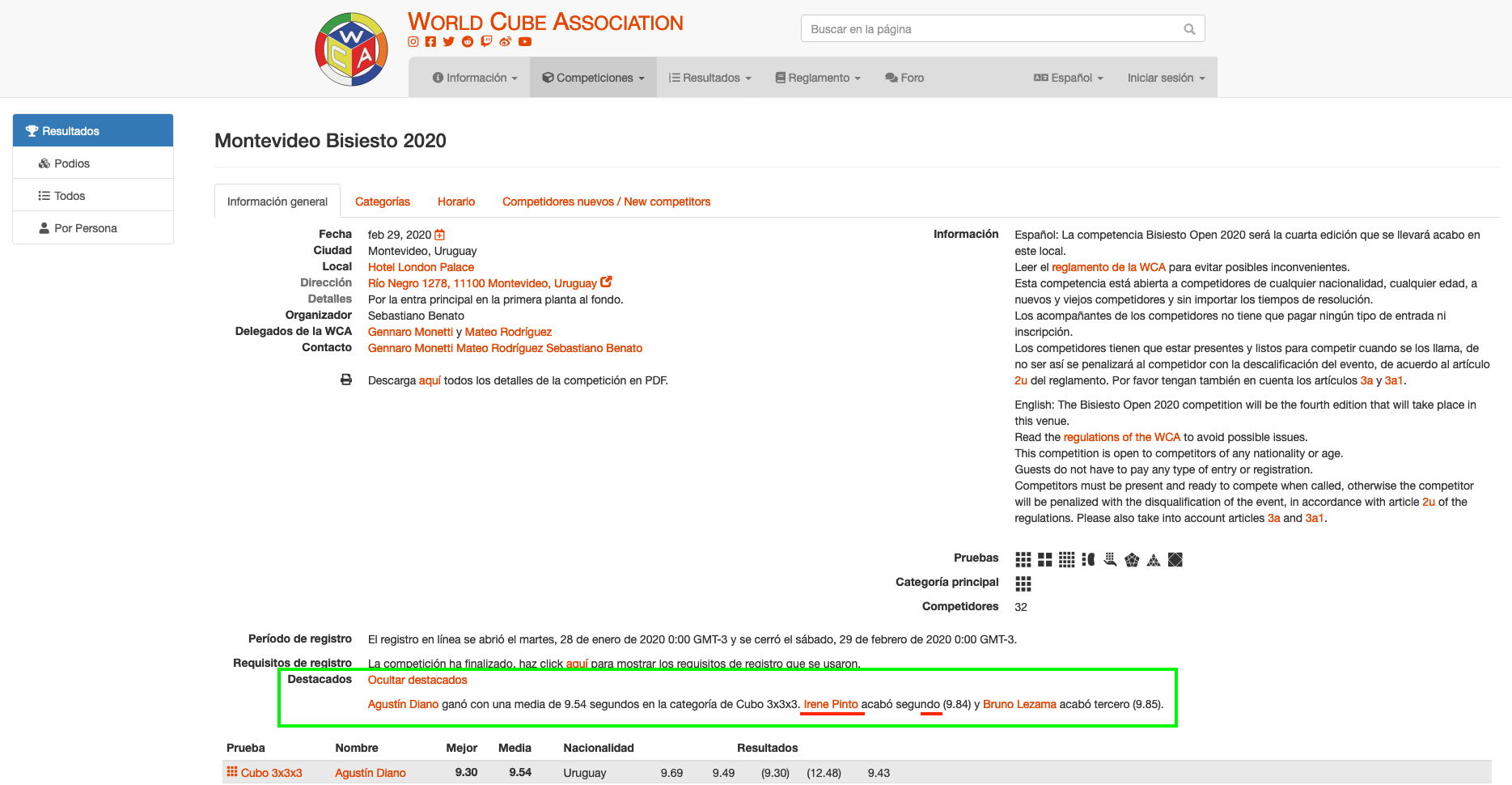The height and width of the screenshot is (785, 1512).
Task: Select Podios in the left sidebar
Action: click(93, 163)
